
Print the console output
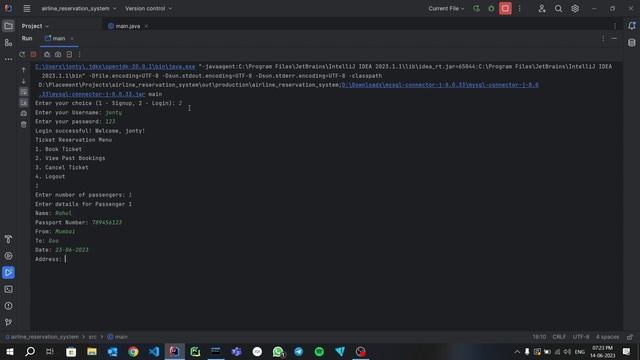pyautogui.click(x=24, y=113)
